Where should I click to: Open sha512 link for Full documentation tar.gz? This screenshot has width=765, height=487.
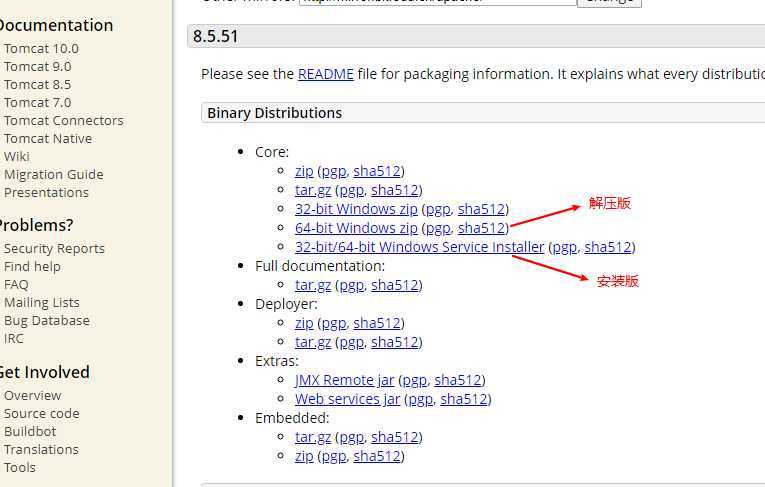tap(395, 285)
